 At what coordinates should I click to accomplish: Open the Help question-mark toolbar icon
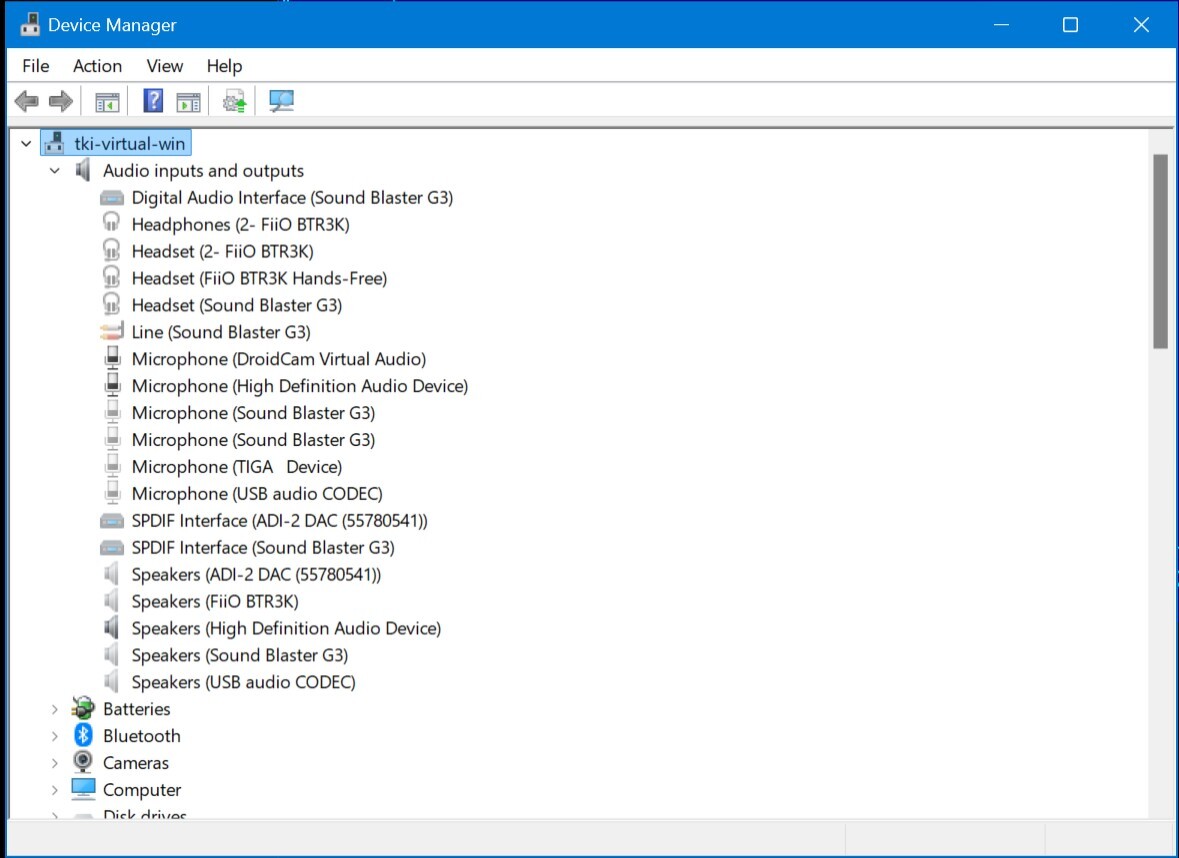click(x=153, y=100)
